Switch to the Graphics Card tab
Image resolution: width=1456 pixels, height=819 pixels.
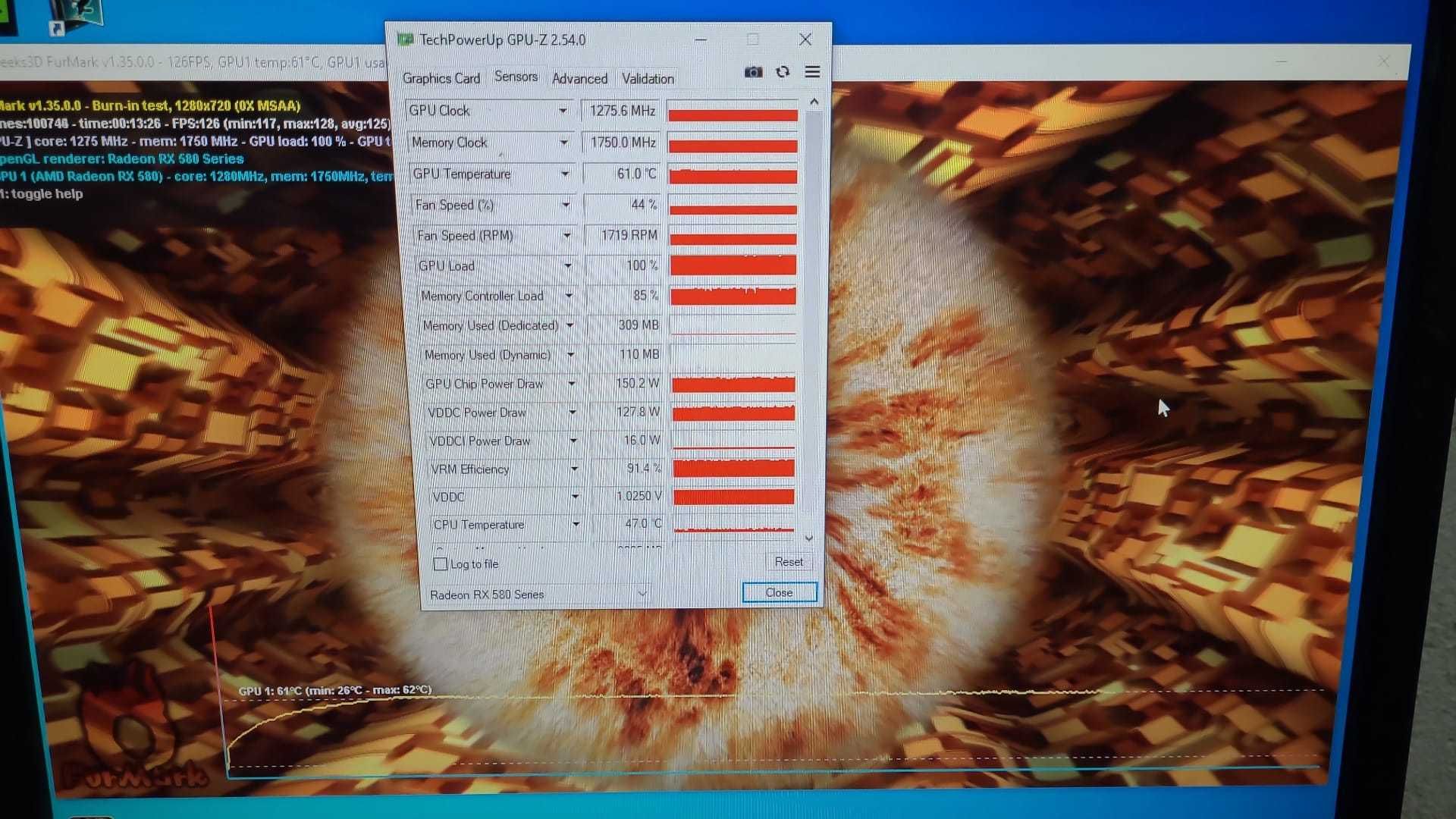(441, 78)
